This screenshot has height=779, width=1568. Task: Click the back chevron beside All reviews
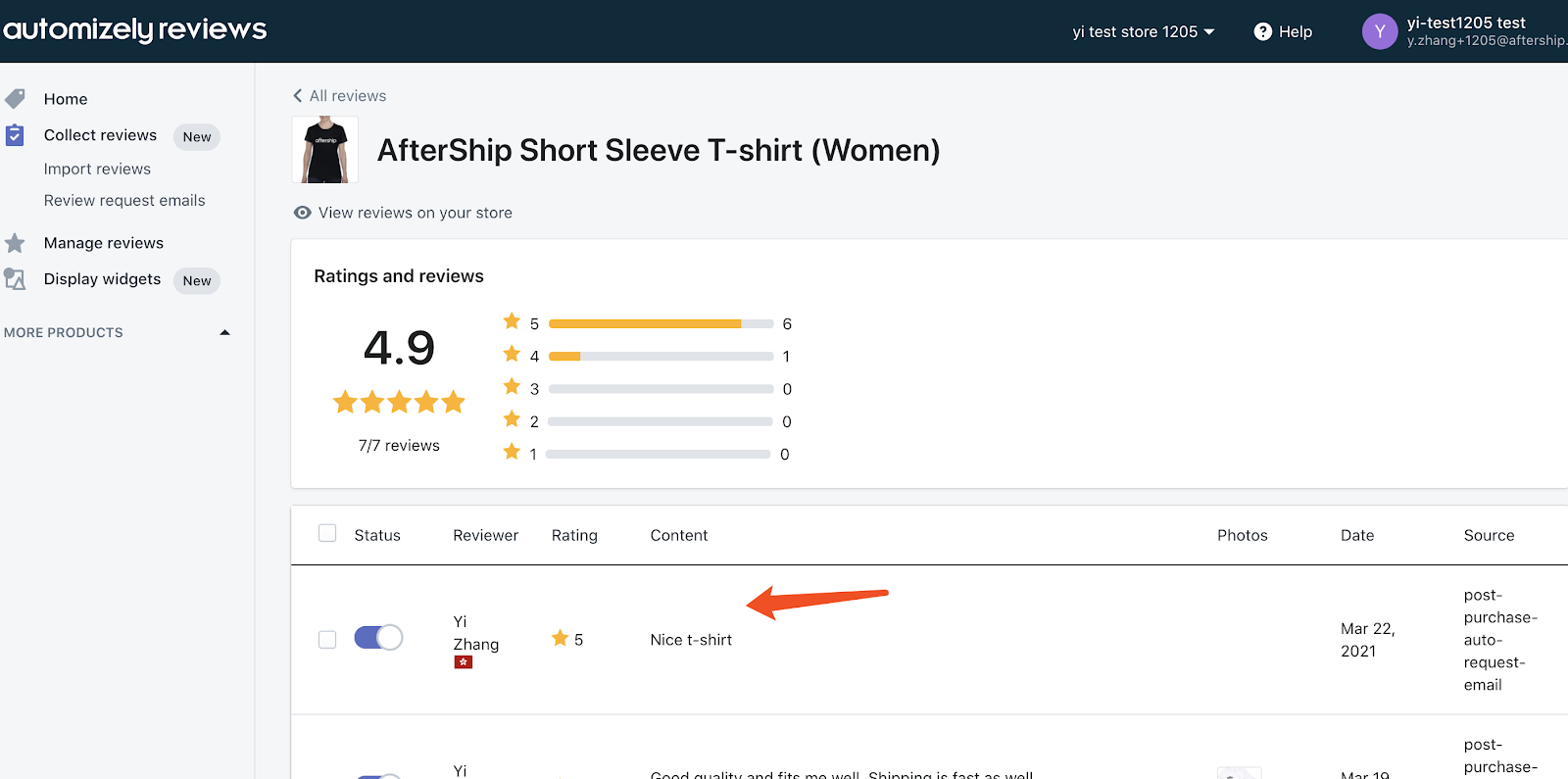[x=298, y=96]
